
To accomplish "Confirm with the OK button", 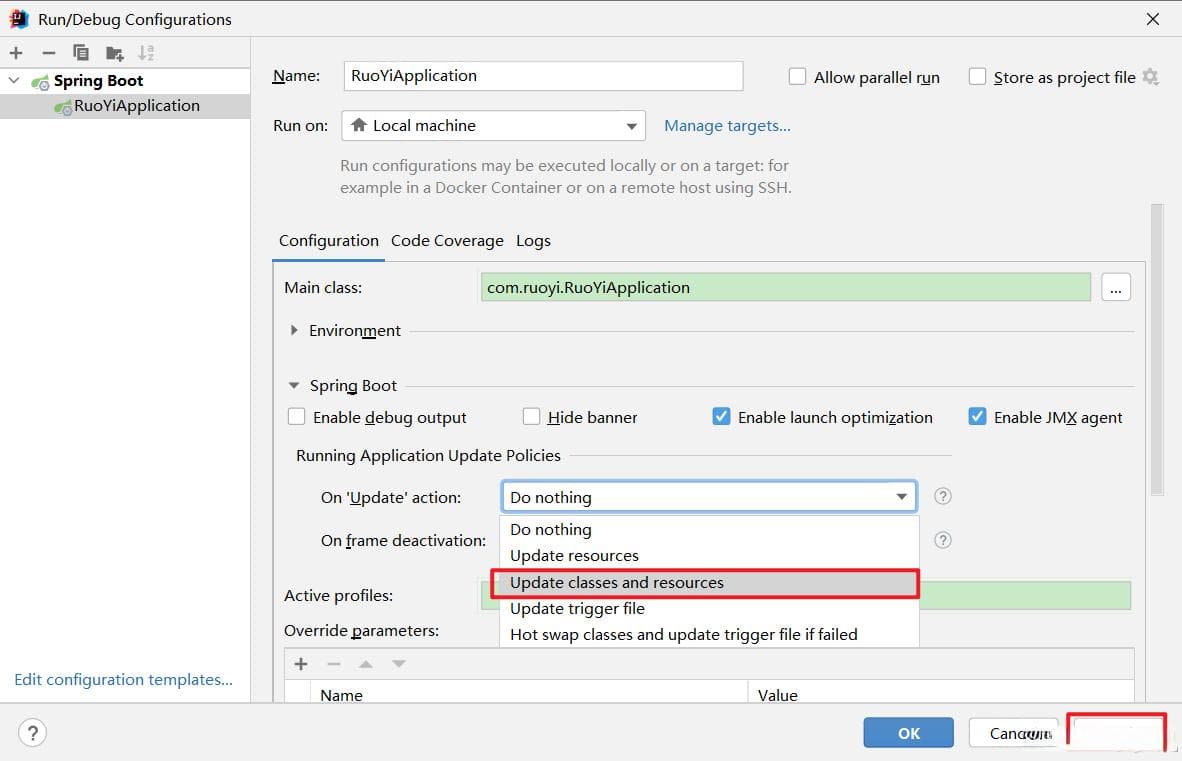I will [x=908, y=732].
